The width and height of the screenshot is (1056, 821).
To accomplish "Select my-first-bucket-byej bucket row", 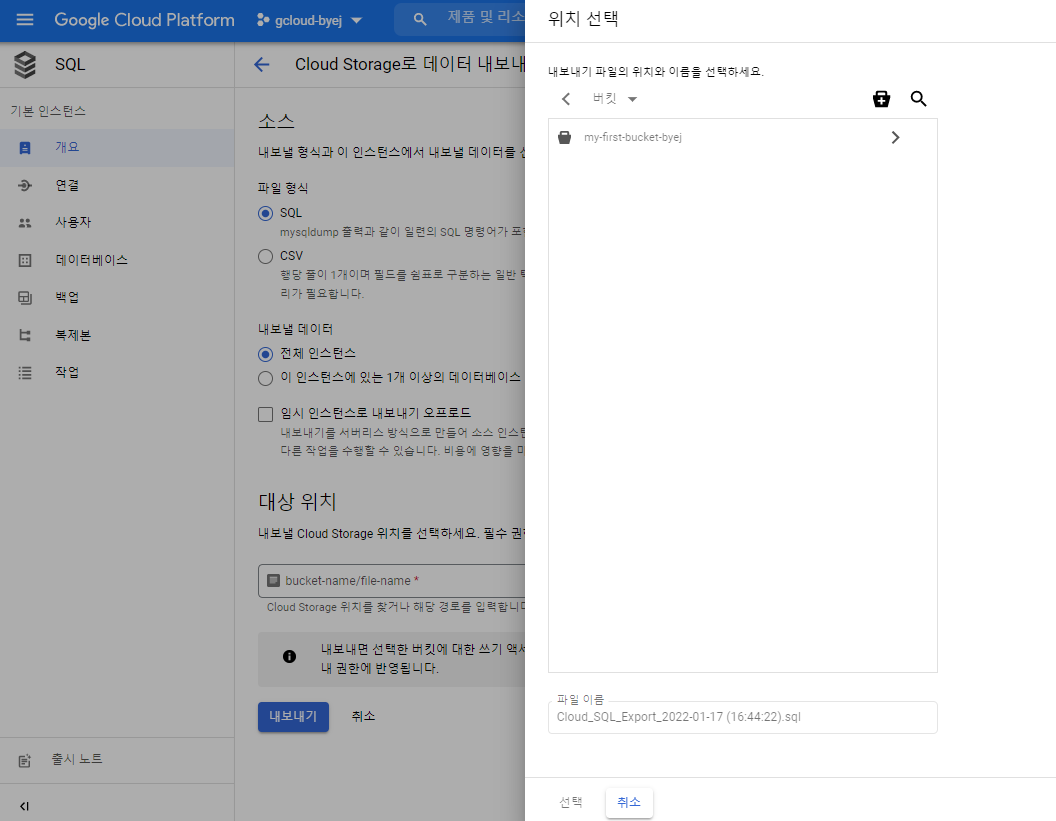I will [x=742, y=137].
